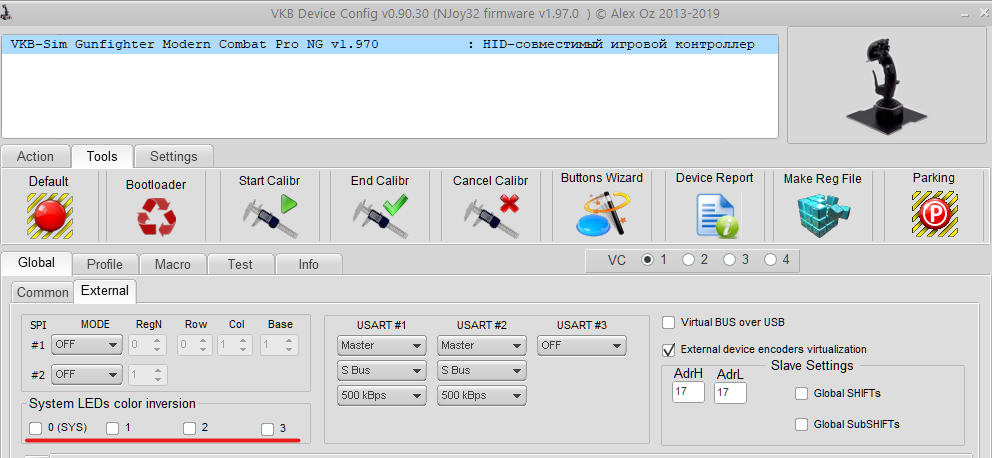Open the SPI #1 MODE dropdown
992x458 pixels.
[86, 345]
